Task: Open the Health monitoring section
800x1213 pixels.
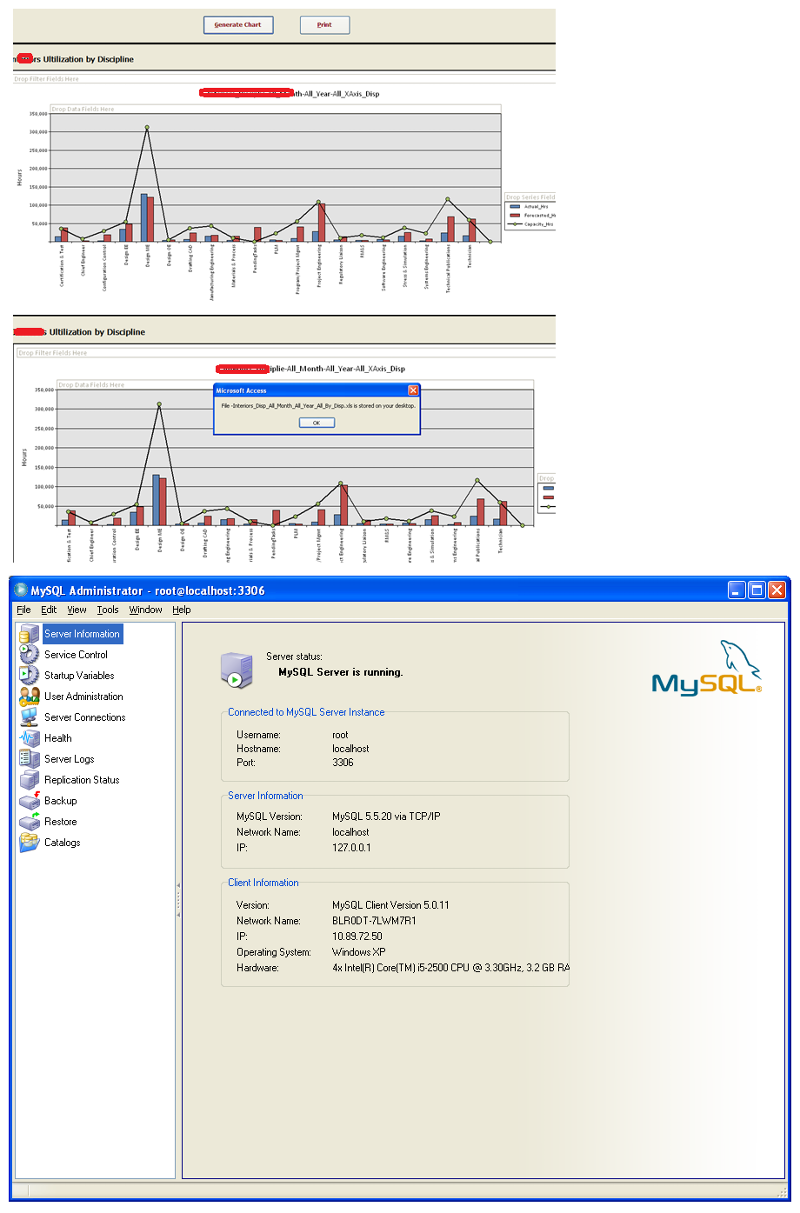Action: tap(57, 738)
